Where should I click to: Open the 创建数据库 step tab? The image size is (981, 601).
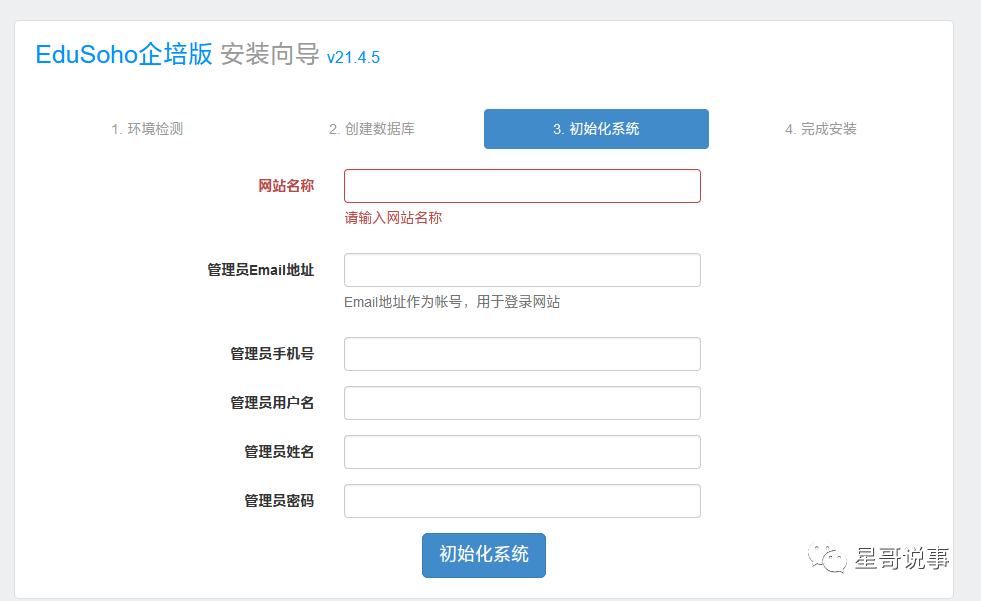click(370, 128)
